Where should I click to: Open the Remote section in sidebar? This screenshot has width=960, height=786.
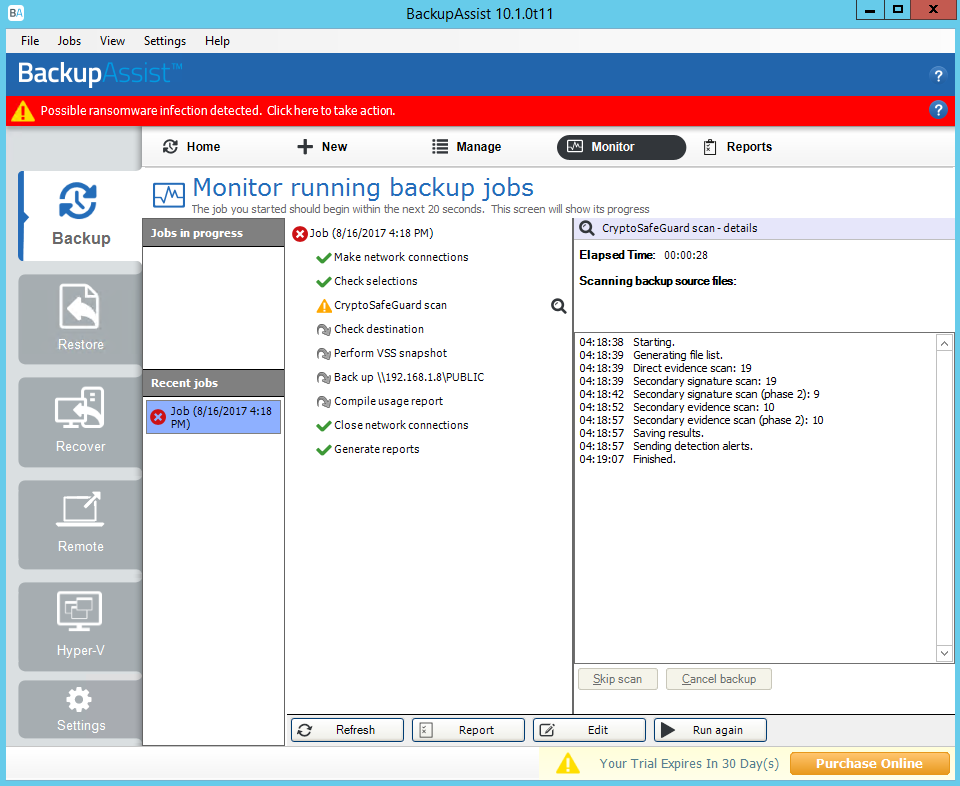[81, 524]
